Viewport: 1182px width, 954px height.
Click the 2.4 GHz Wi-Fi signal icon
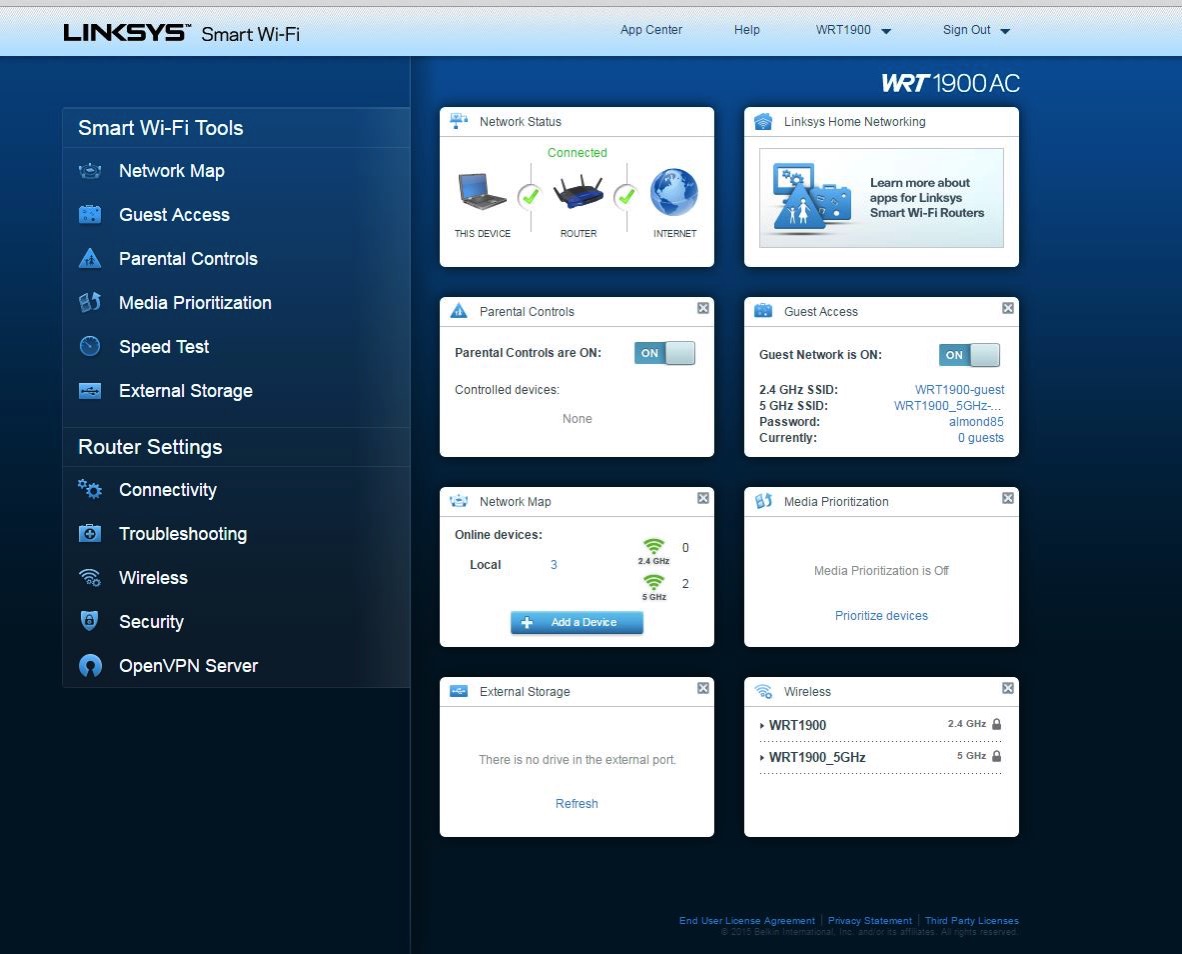654,546
